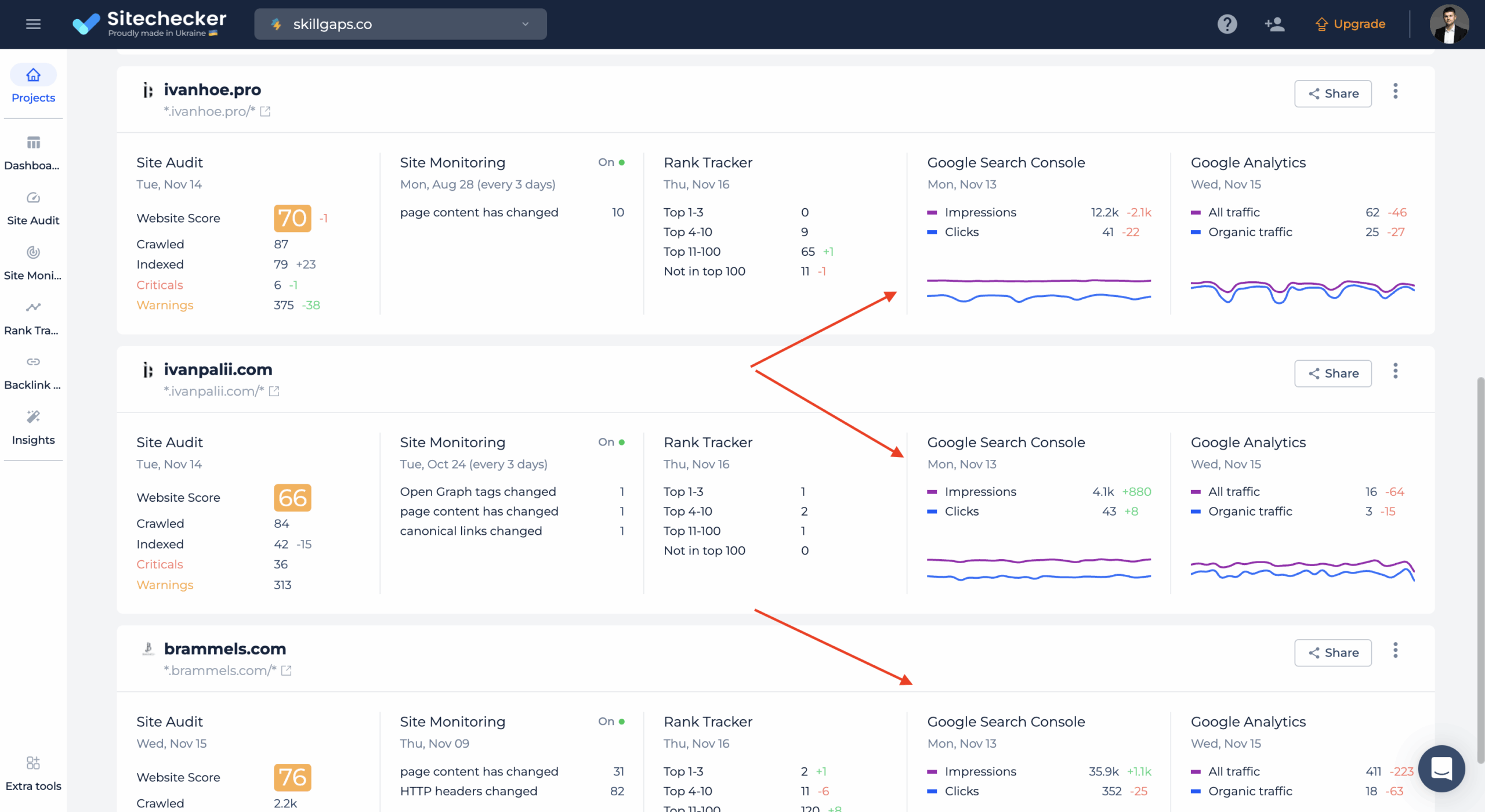The image size is (1485, 812).
Task: Click the Upgrade link
Action: pos(1350,24)
